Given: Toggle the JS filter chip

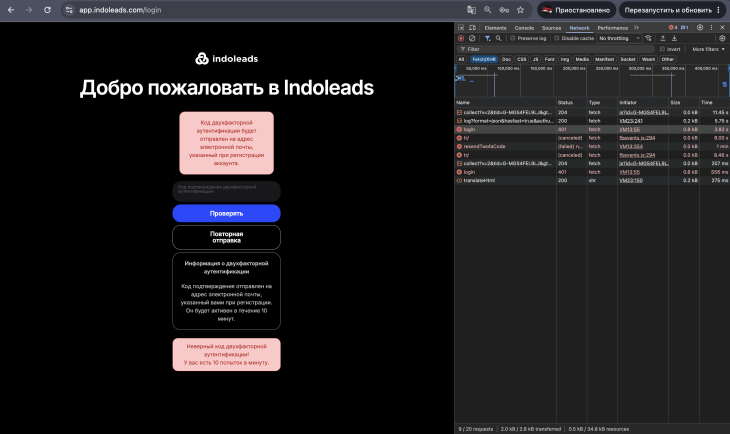Looking at the screenshot, I should click(x=535, y=59).
